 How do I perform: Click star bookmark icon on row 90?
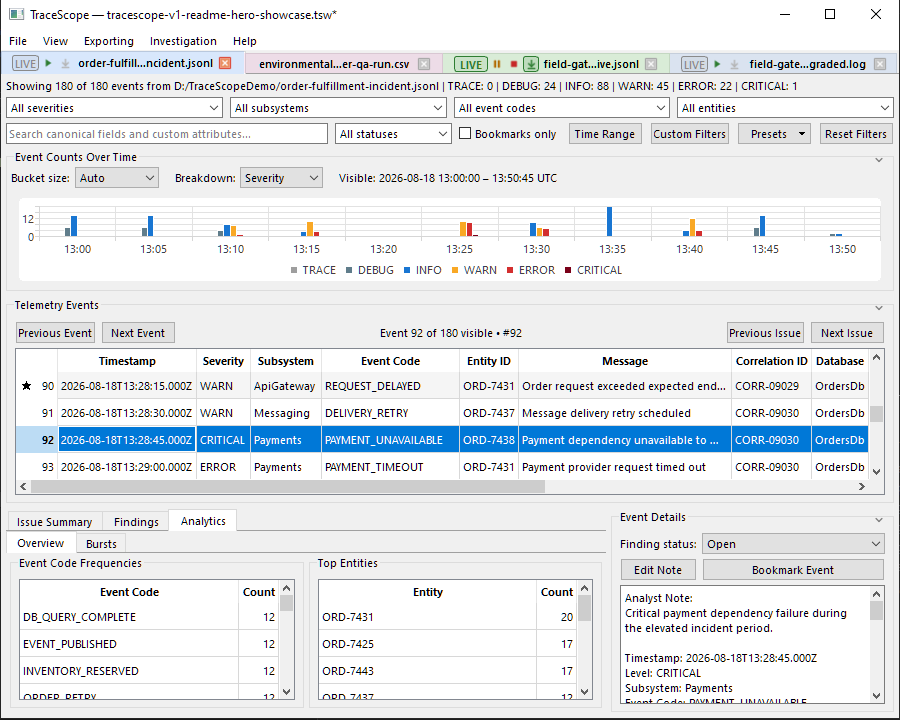(26, 386)
